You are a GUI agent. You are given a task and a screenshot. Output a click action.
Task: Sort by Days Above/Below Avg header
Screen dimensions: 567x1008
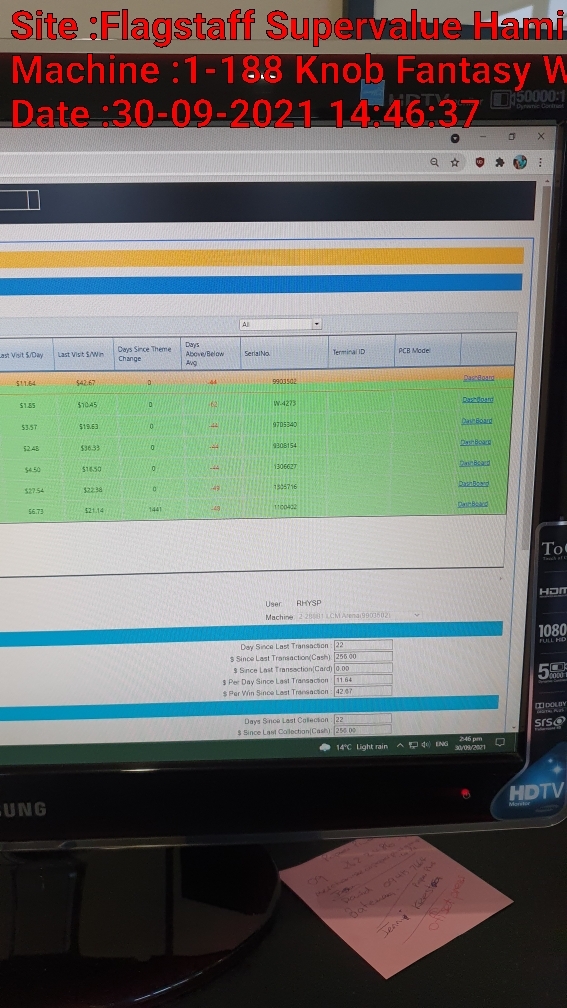(x=210, y=354)
